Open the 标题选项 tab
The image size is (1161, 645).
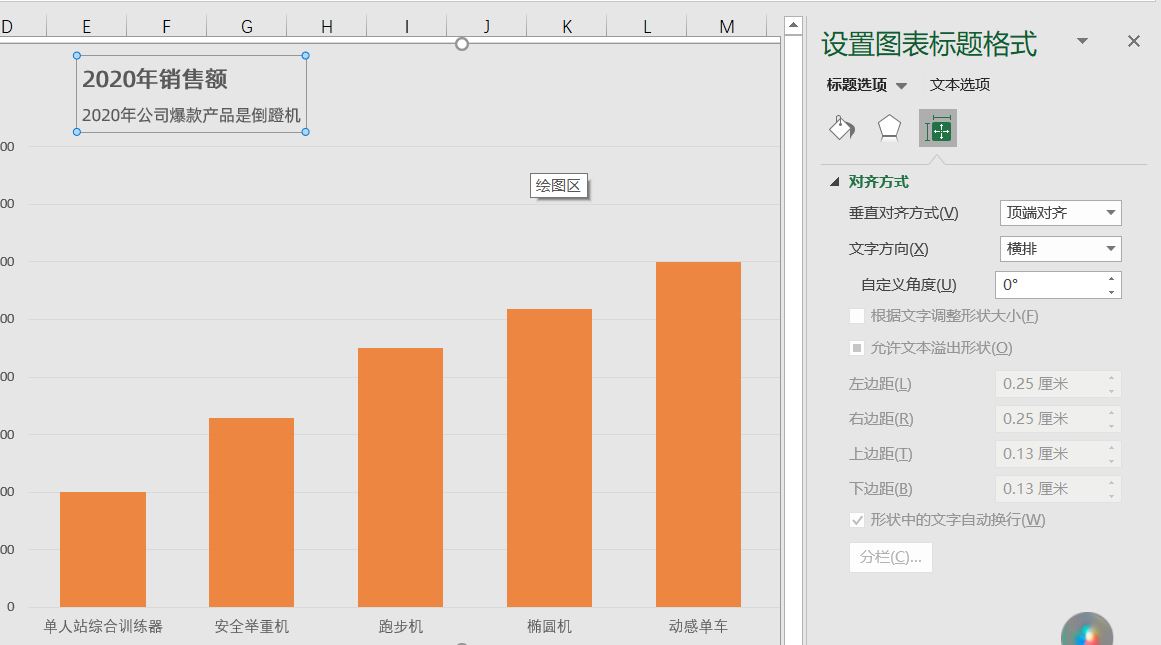coord(857,85)
